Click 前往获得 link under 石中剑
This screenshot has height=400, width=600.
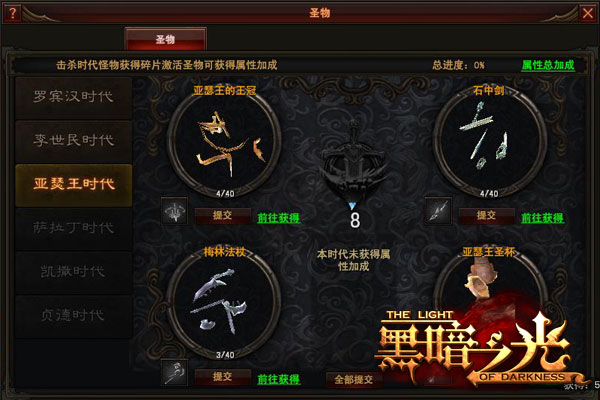click(543, 218)
